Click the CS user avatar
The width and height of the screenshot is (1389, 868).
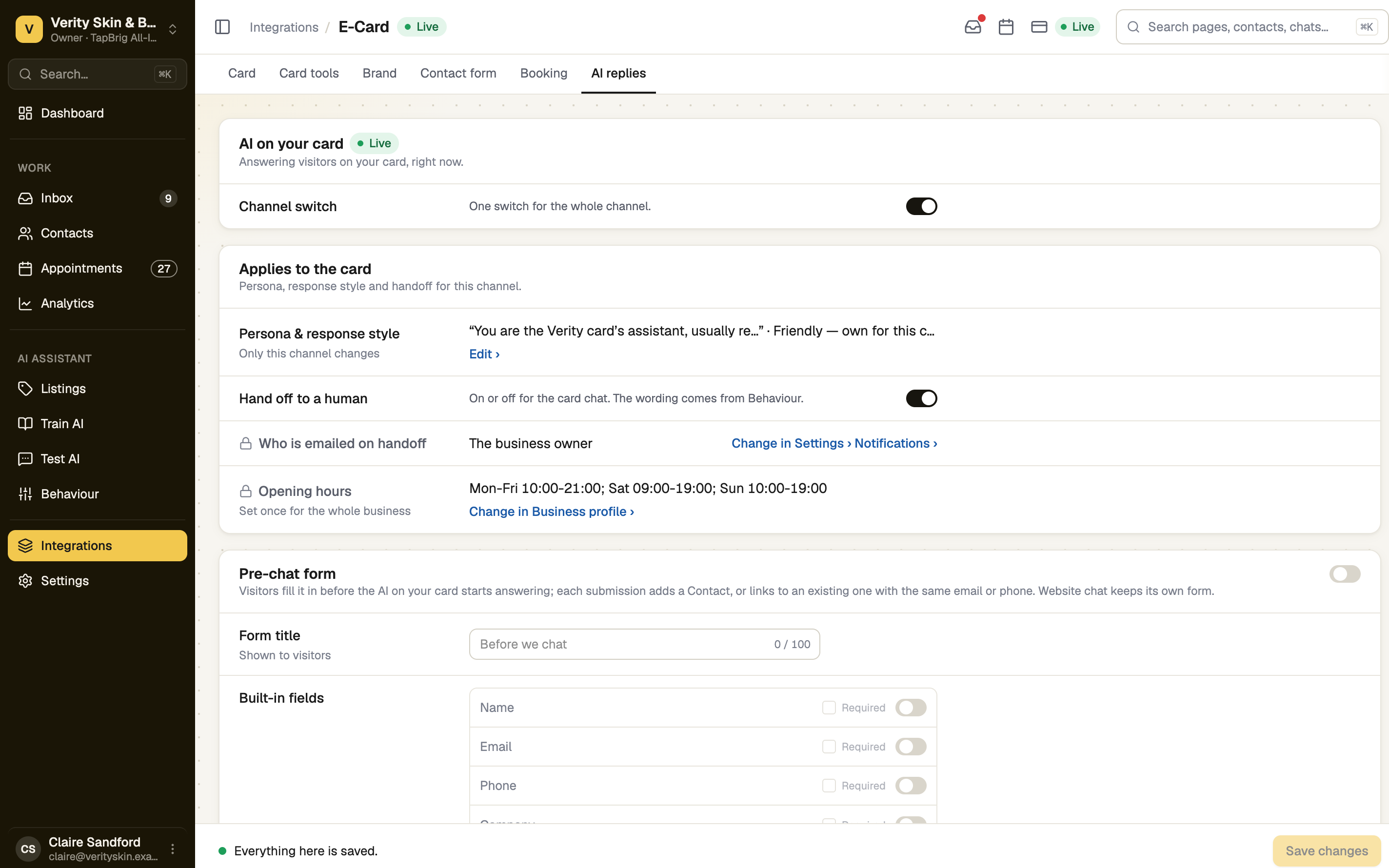(x=28, y=849)
